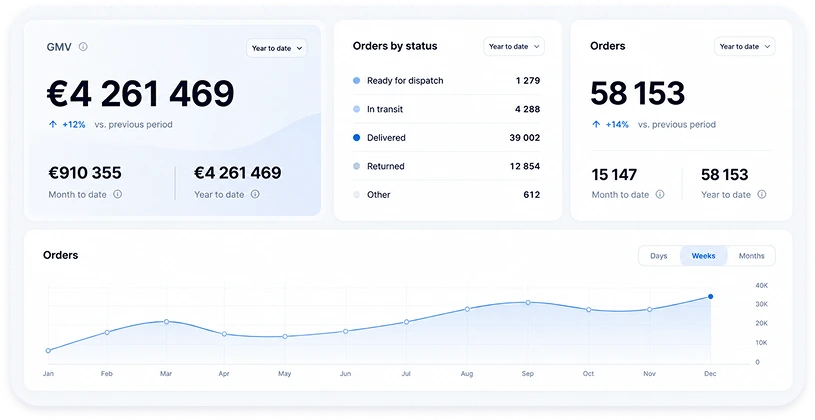Screen dimensions: 815x420
Task: Click the In transit status dot
Action: click(357, 109)
